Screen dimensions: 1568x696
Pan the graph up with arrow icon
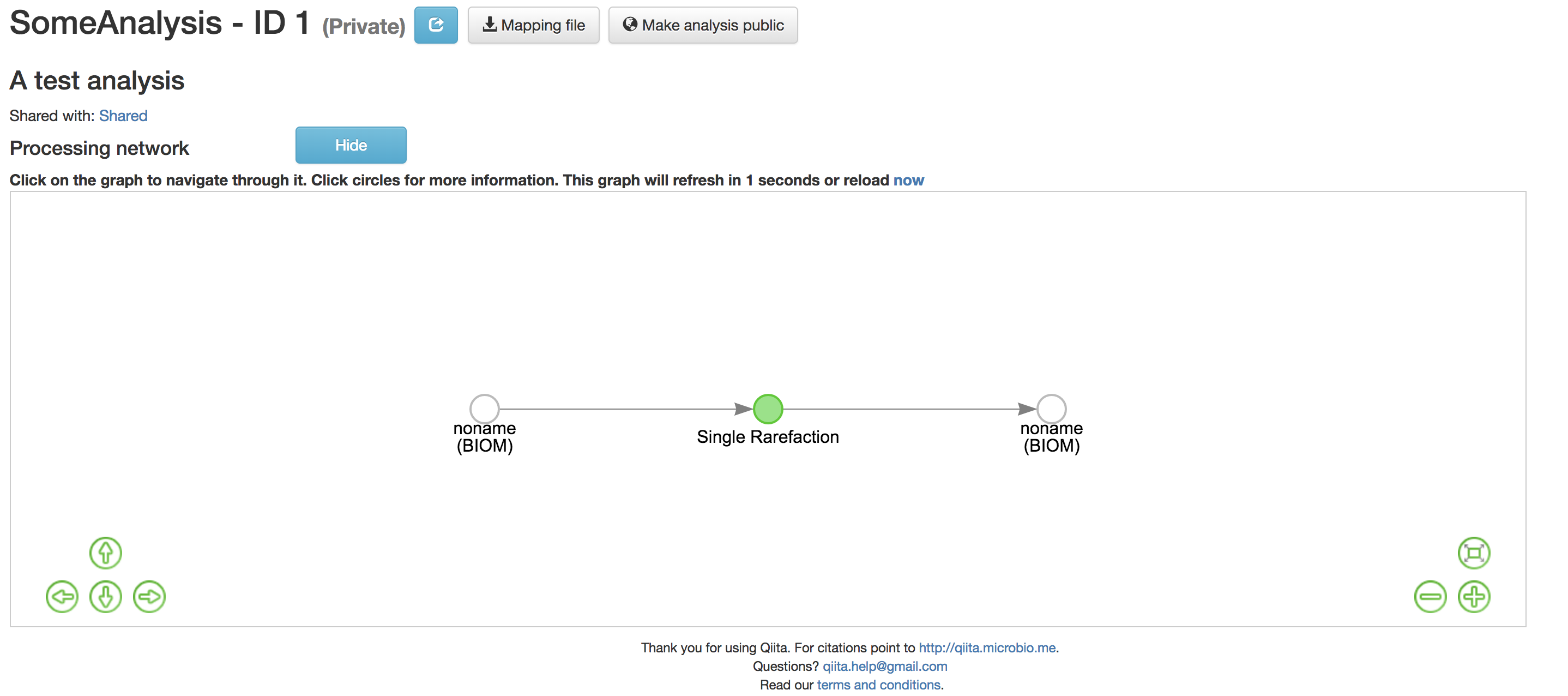click(105, 553)
